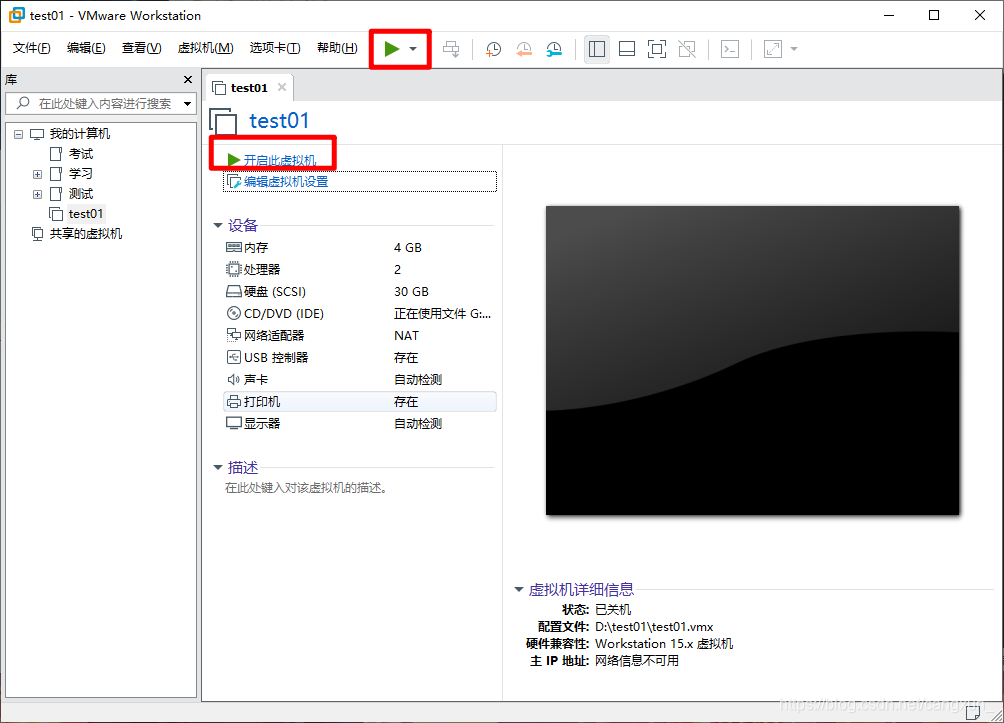Click the USB controller icon

tap(234, 357)
